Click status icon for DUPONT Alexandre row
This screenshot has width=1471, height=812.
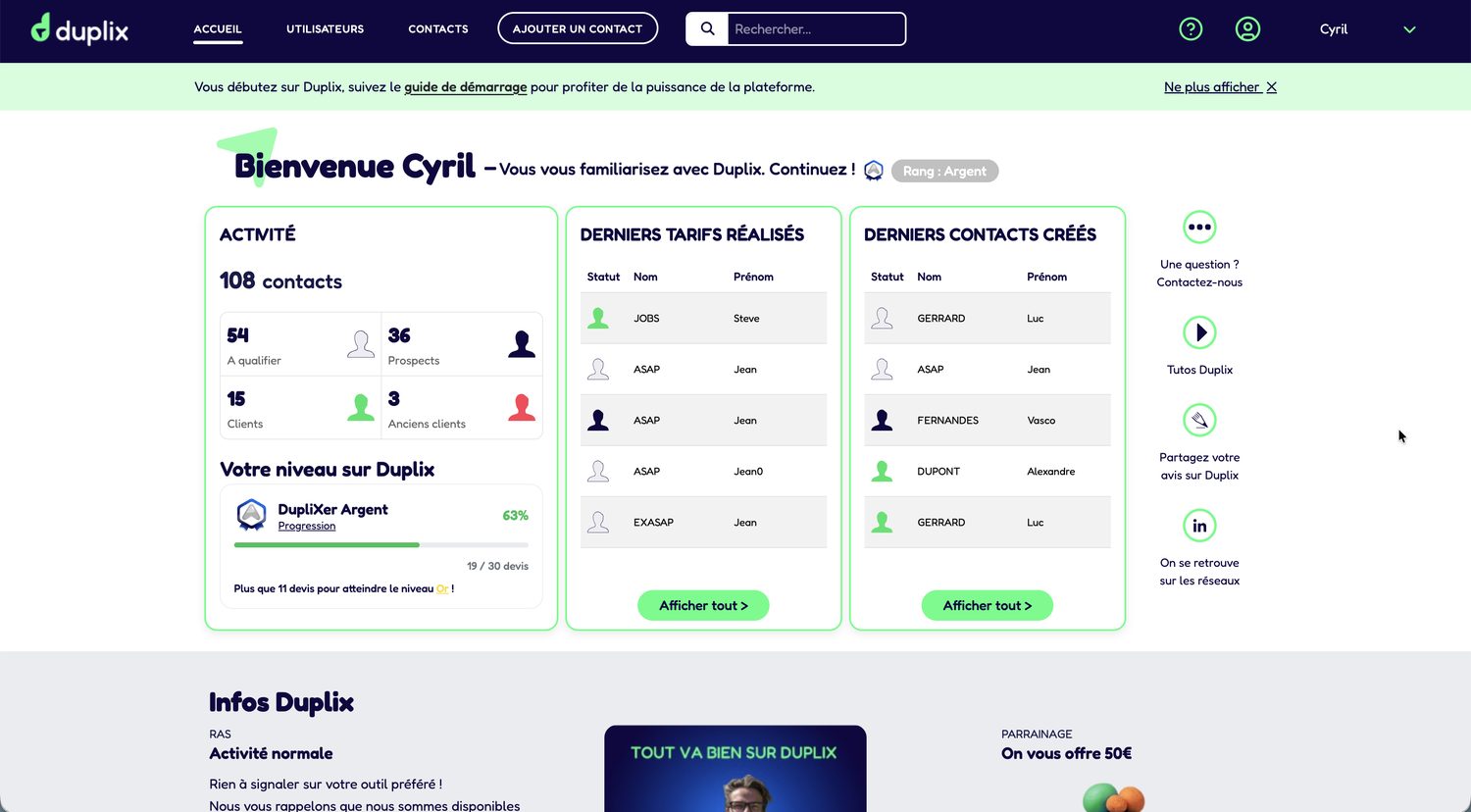[882, 471]
